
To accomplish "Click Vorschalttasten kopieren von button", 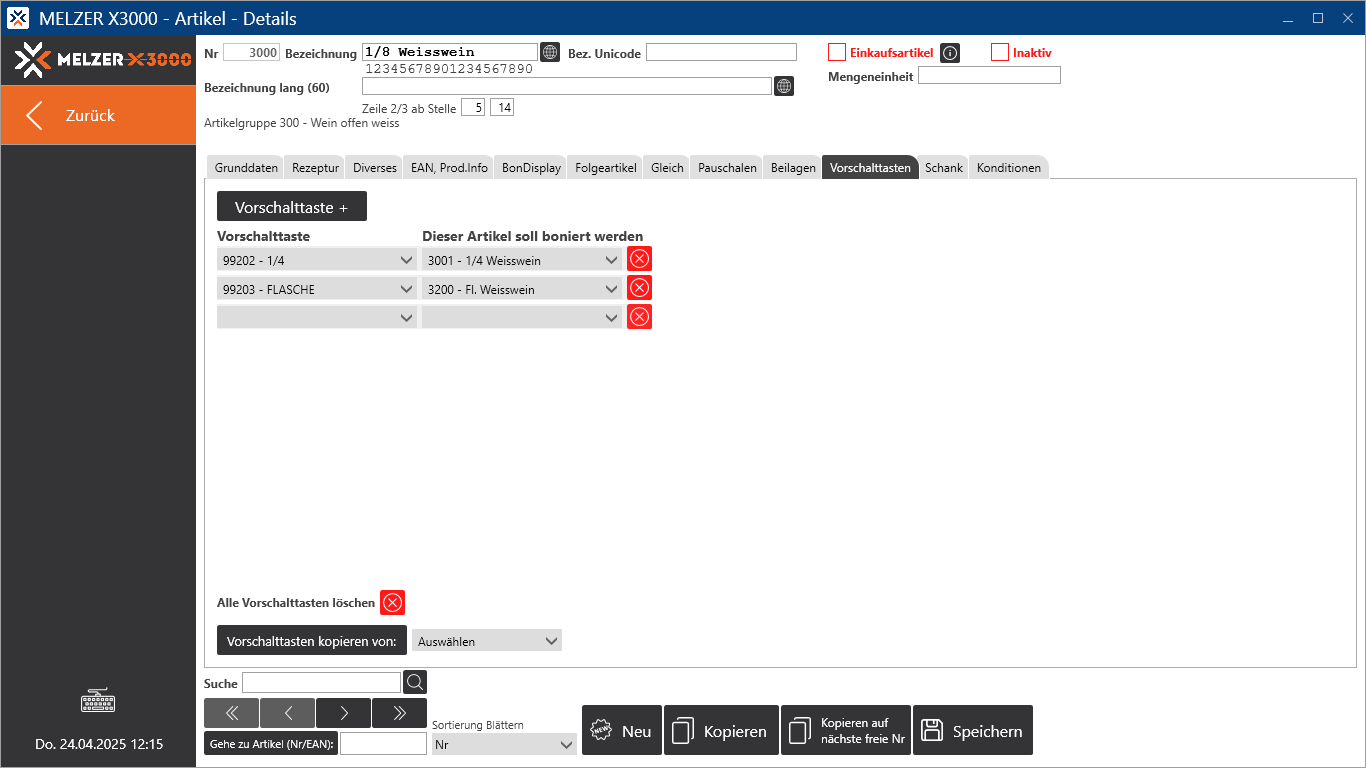I will pos(312,641).
